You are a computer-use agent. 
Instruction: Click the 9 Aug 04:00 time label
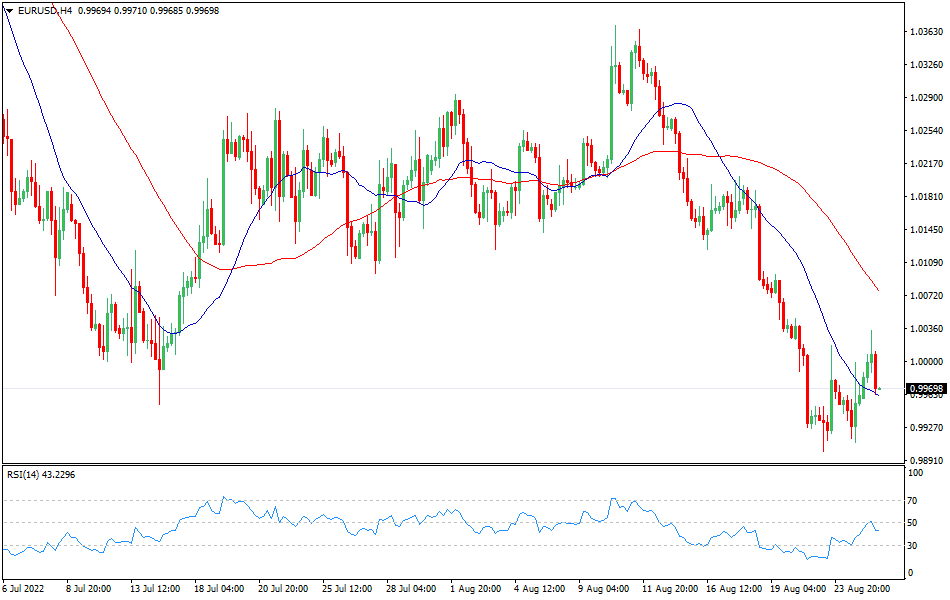pos(603,589)
